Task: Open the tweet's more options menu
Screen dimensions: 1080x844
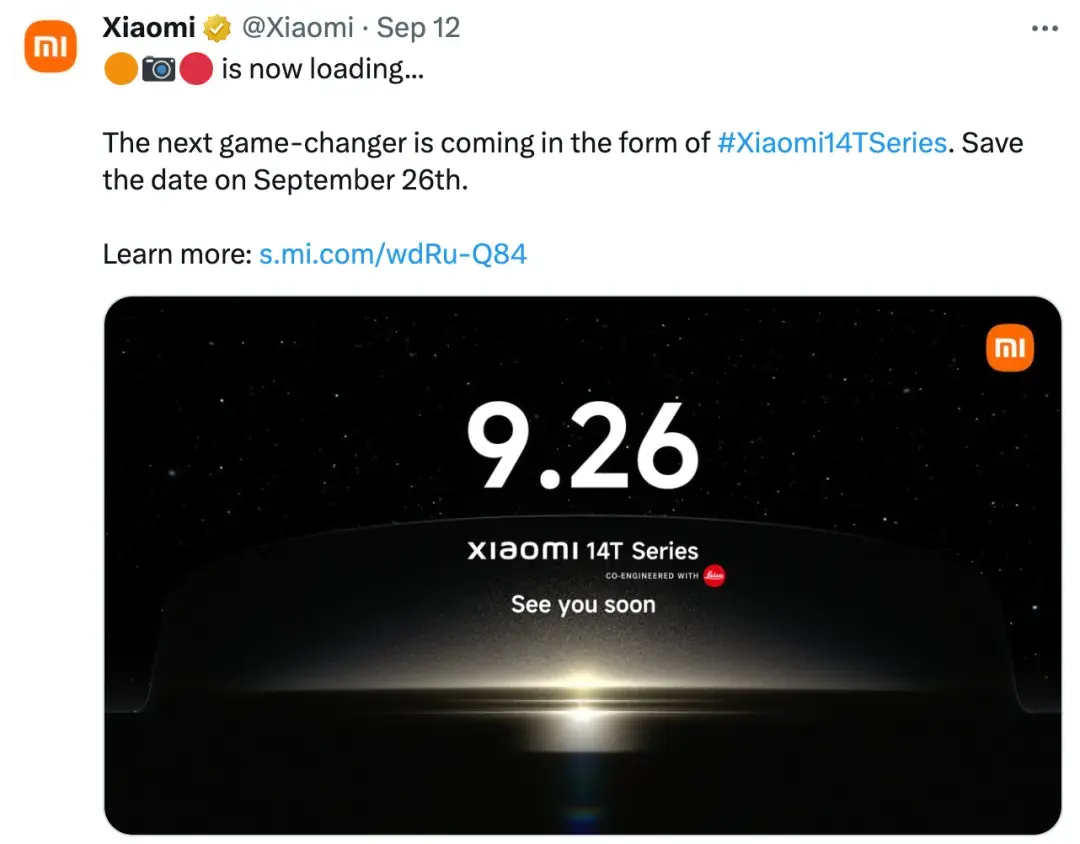Action: (1043, 29)
